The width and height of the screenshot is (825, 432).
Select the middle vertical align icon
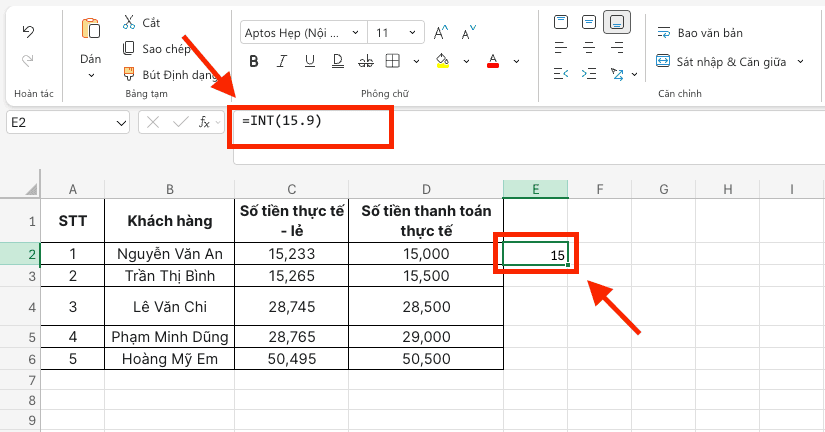(589, 22)
